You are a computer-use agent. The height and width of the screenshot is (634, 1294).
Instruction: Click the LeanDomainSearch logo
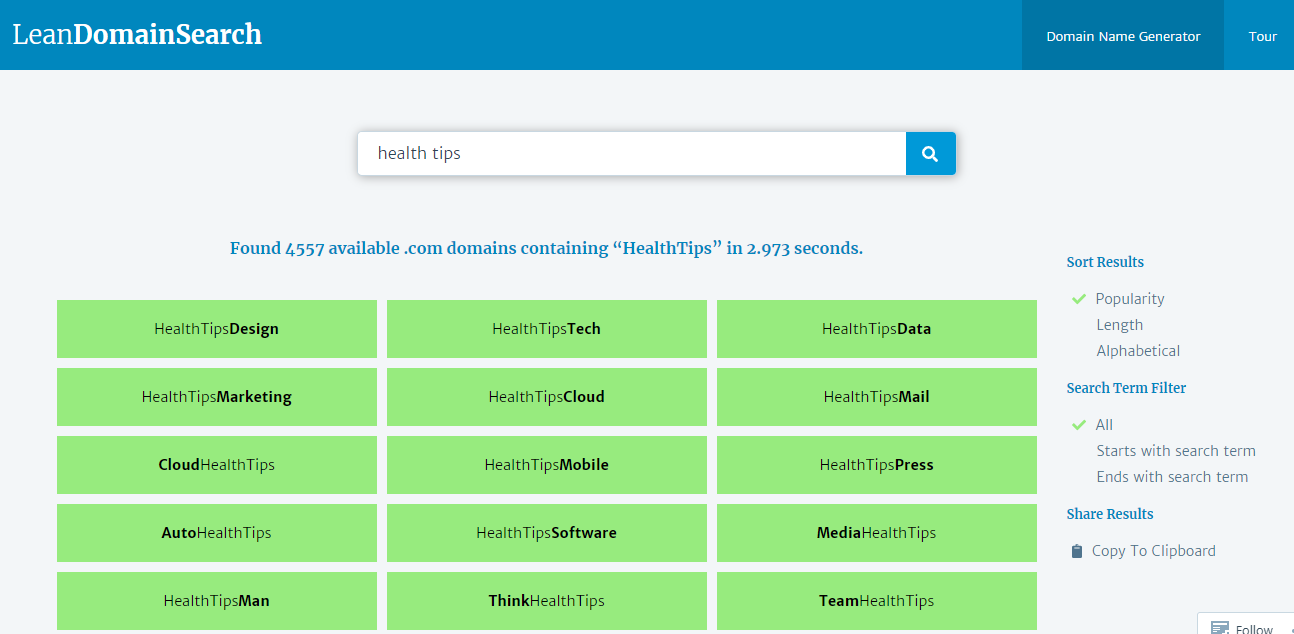[137, 33]
